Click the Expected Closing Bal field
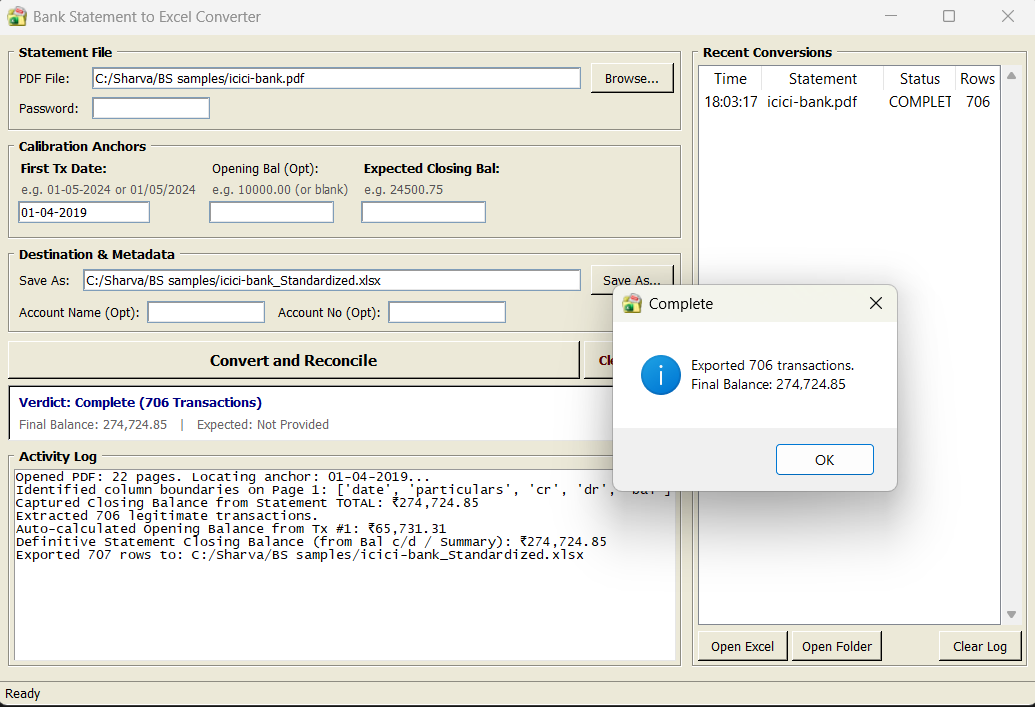 (423, 213)
